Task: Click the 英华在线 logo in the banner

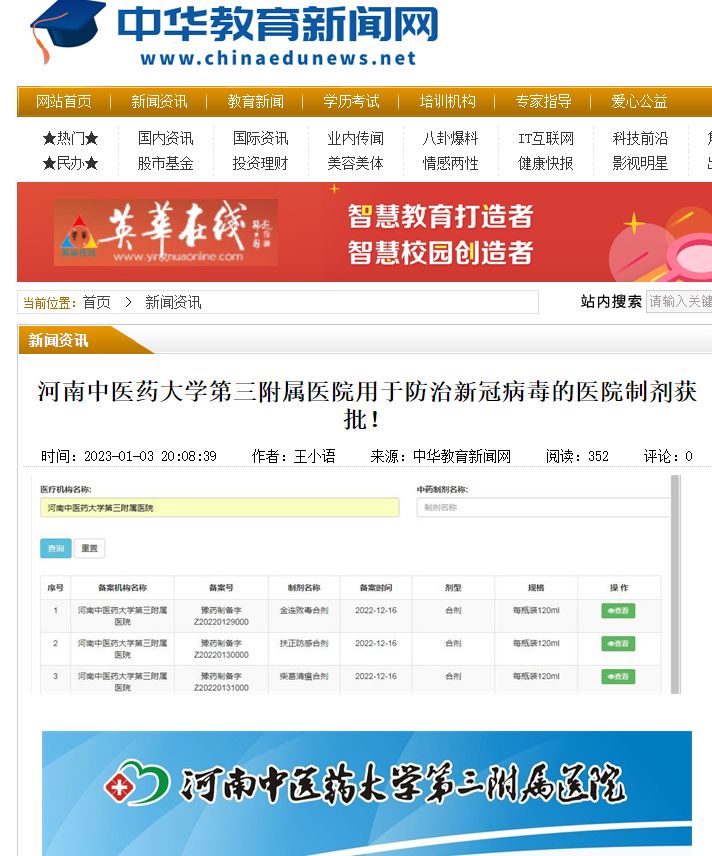Action: tap(165, 233)
